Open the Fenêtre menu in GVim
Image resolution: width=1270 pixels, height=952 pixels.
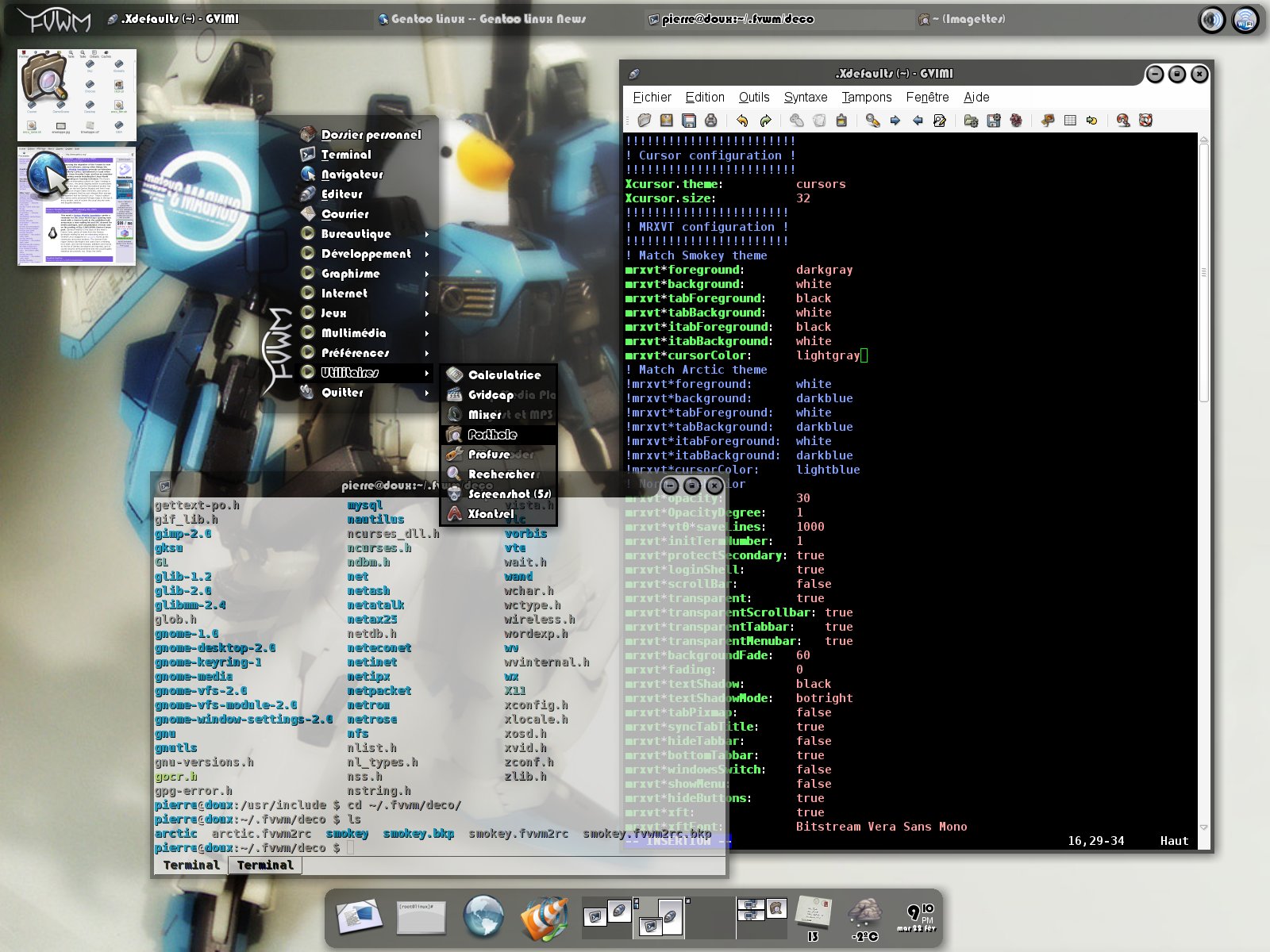tap(927, 97)
